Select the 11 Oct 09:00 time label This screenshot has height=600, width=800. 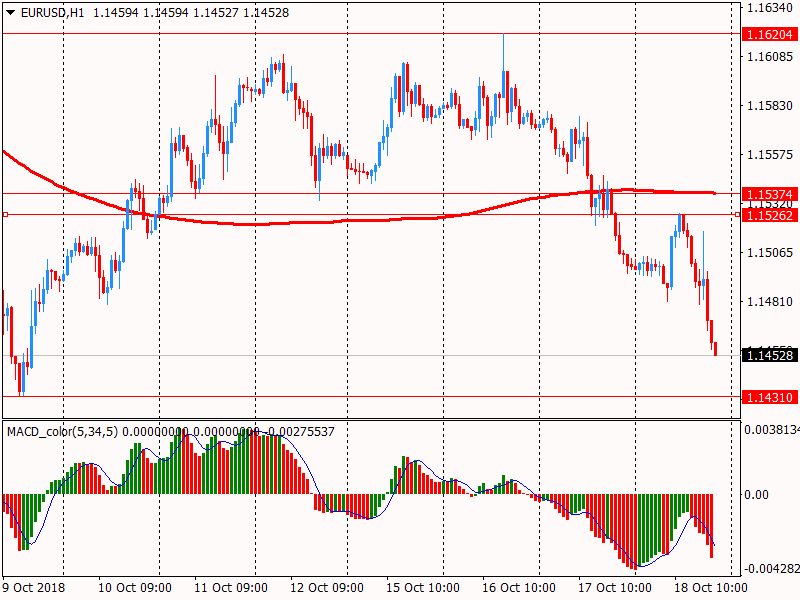click(231, 588)
